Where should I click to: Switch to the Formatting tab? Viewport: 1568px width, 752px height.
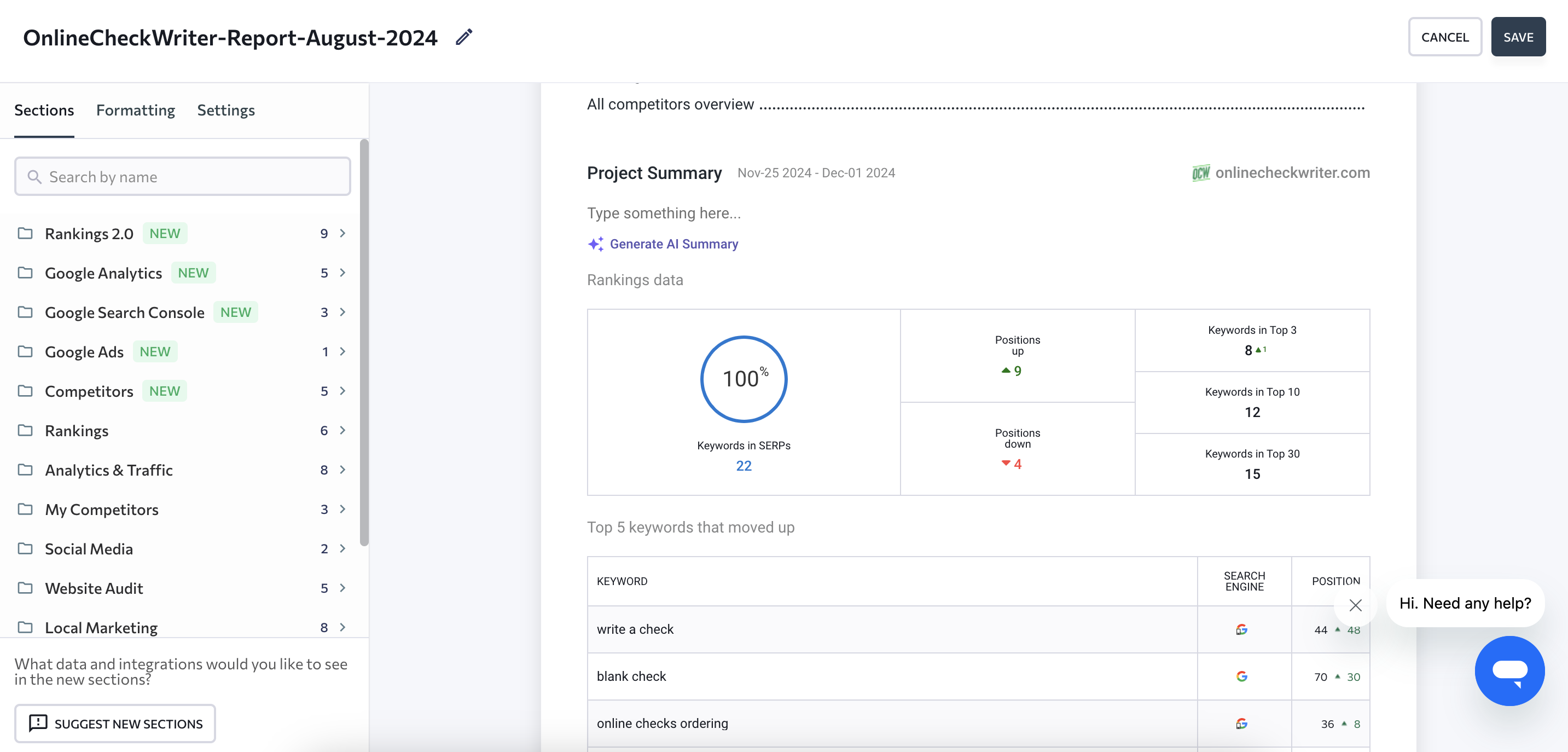coord(135,110)
